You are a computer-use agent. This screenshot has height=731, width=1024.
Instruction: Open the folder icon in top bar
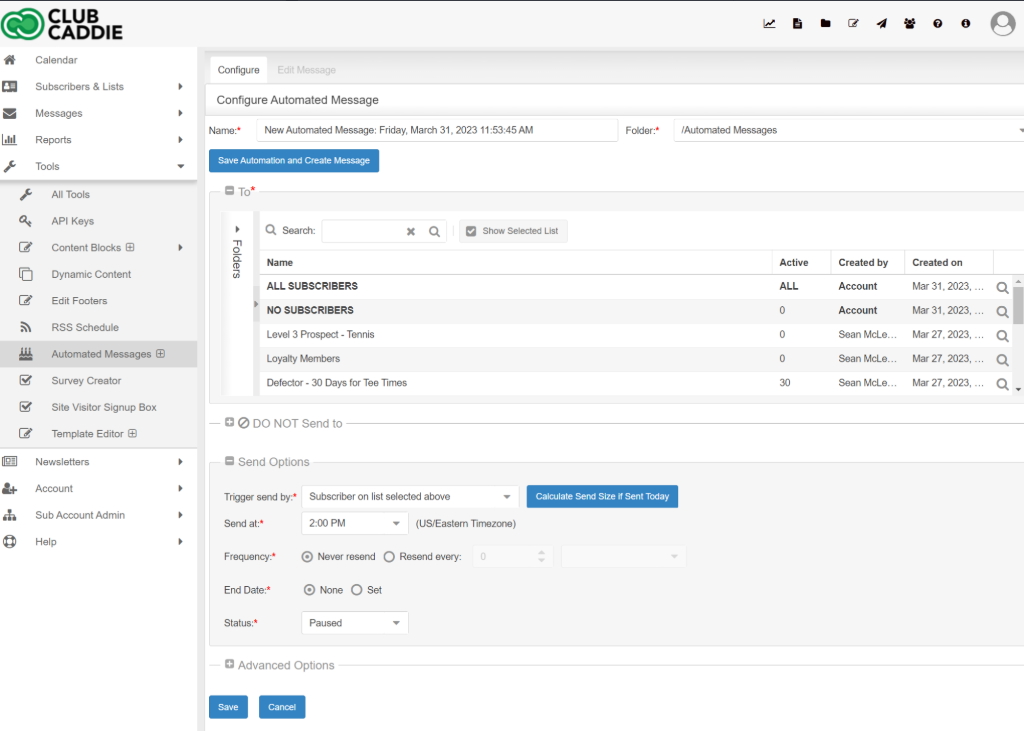825,24
